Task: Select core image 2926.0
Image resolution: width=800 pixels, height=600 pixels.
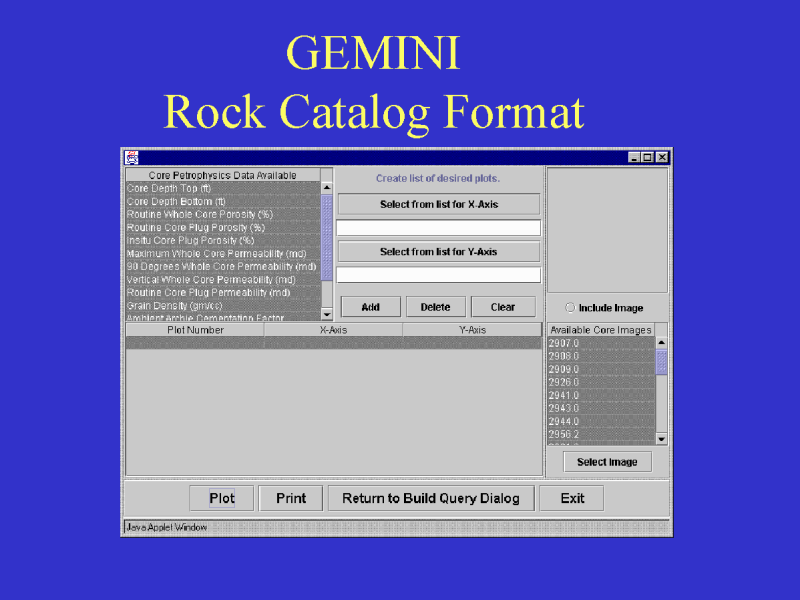Action: click(602, 382)
